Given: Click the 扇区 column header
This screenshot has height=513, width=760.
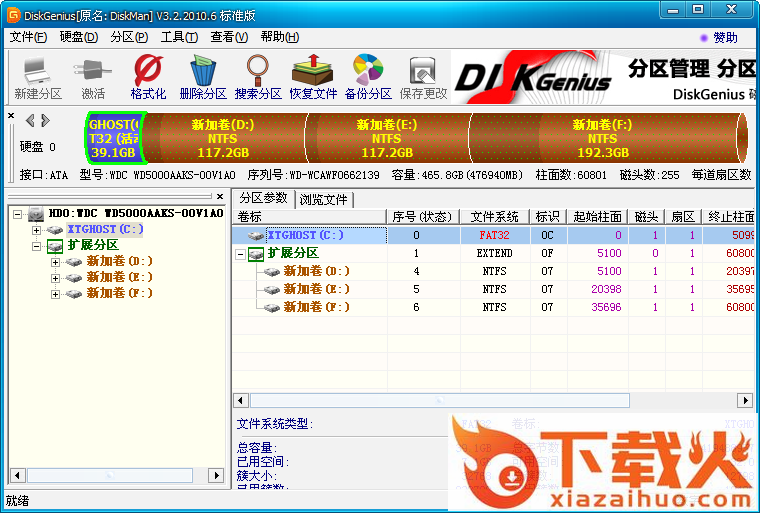Looking at the screenshot, I should click(683, 217).
